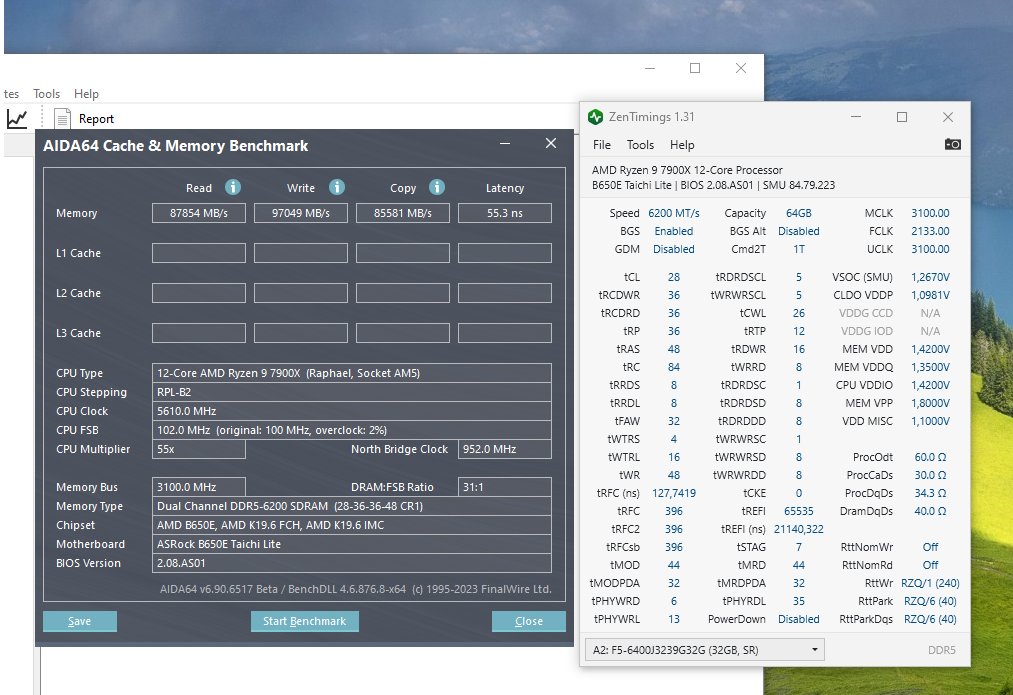
Task: Click MEM VDDQ value 1,3500V
Action: (930, 367)
